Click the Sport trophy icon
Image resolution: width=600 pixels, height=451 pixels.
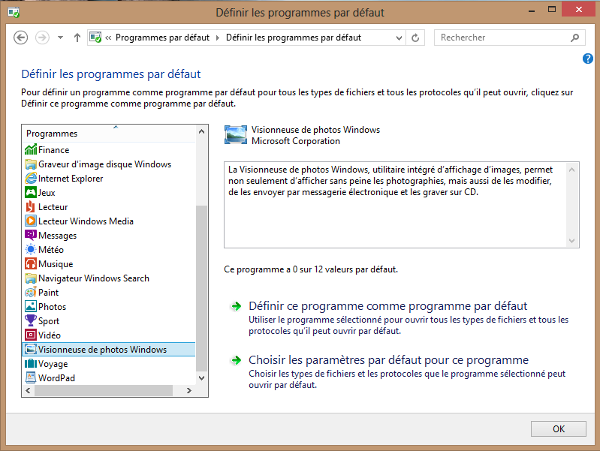coord(31,321)
